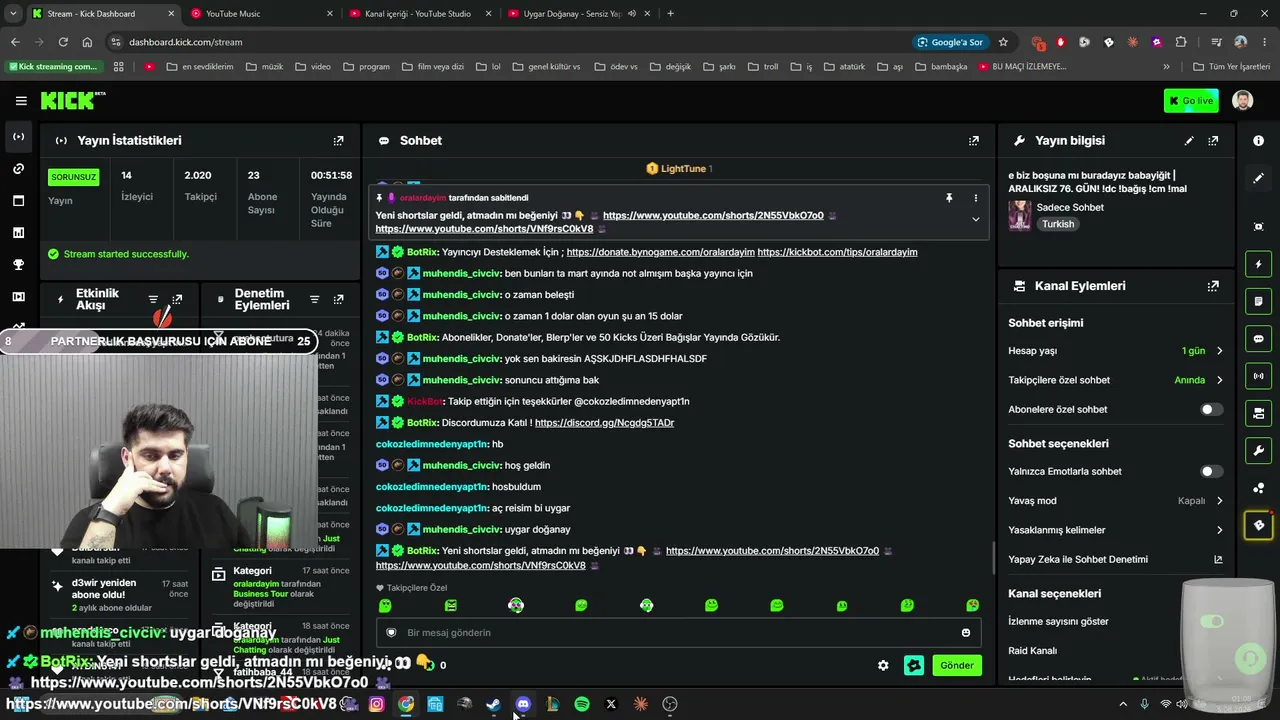Open the profile avatar in Kick header
This screenshot has height=720, width=1280.
(x=1243, y=101)
